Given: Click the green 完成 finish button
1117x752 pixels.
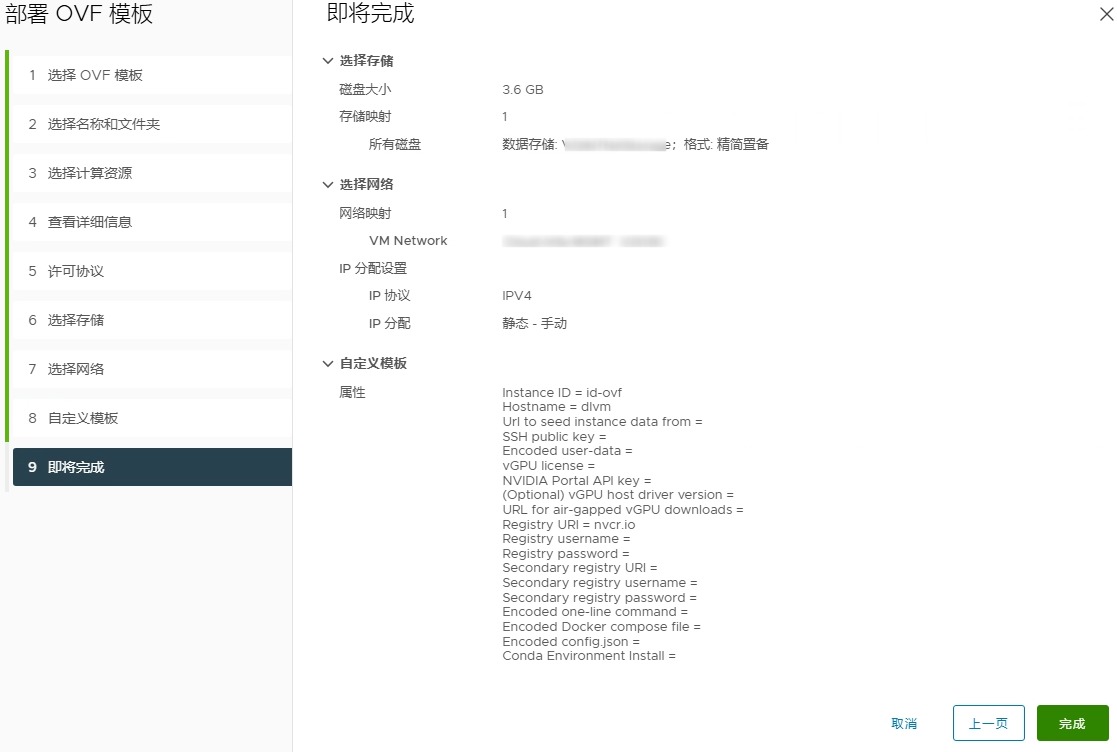Looking at the screenshot, I should (1072, 724).
